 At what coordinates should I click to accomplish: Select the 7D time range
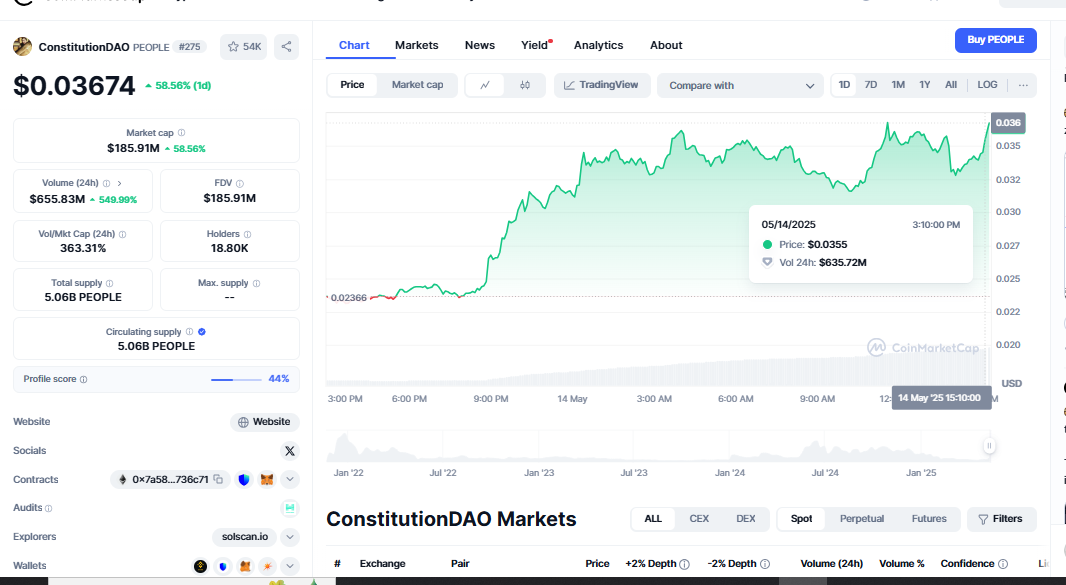point(871,85)
